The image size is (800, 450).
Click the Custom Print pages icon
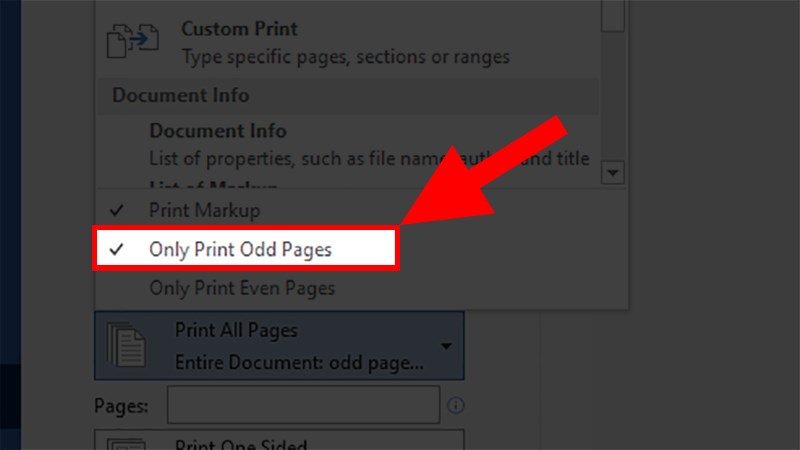click(129, 41)
